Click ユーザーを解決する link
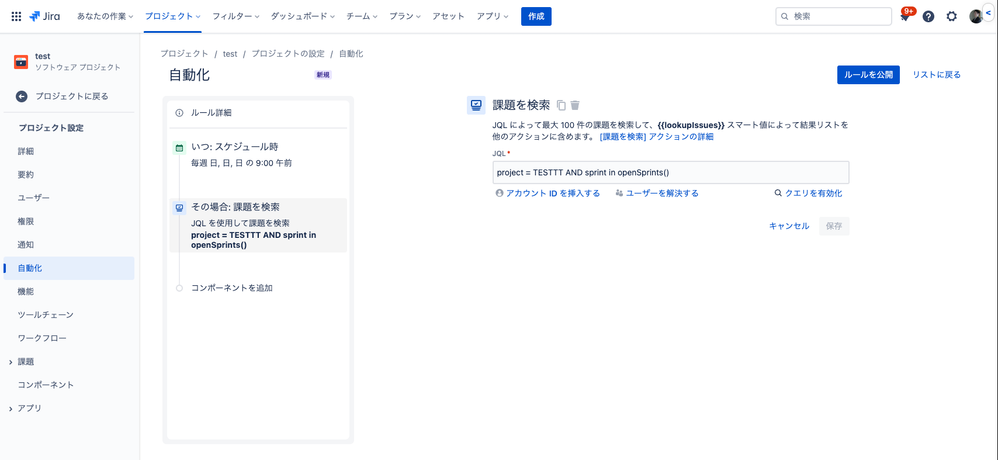This screenshot has width=998, height=460. (657, 193)
